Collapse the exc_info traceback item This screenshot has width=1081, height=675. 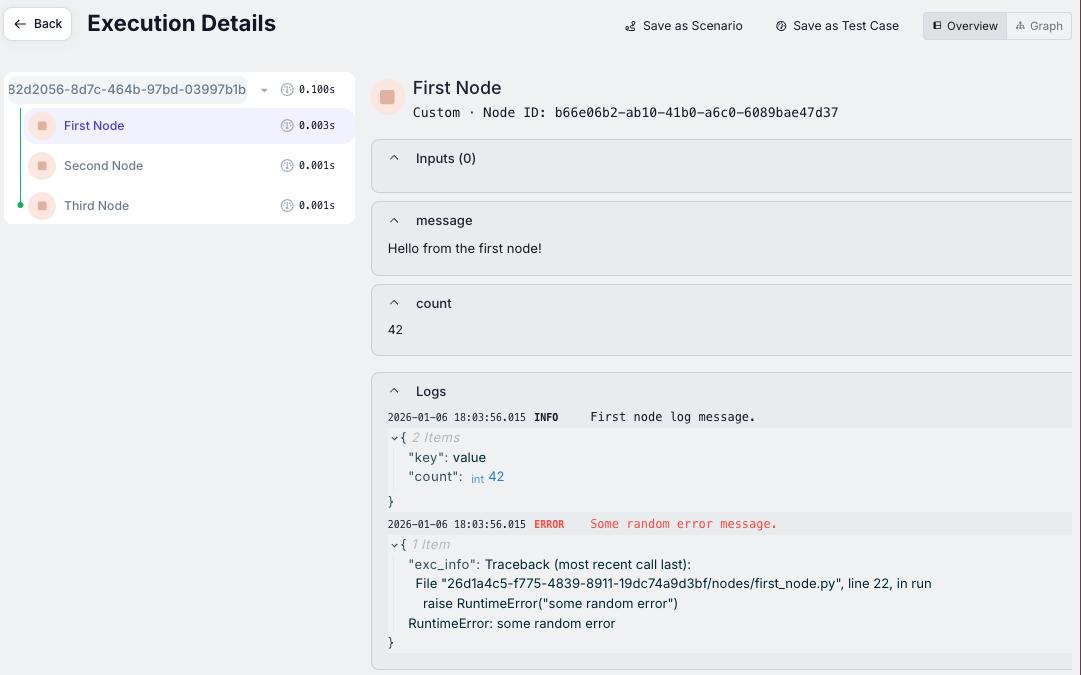click(x=394, y=544)
